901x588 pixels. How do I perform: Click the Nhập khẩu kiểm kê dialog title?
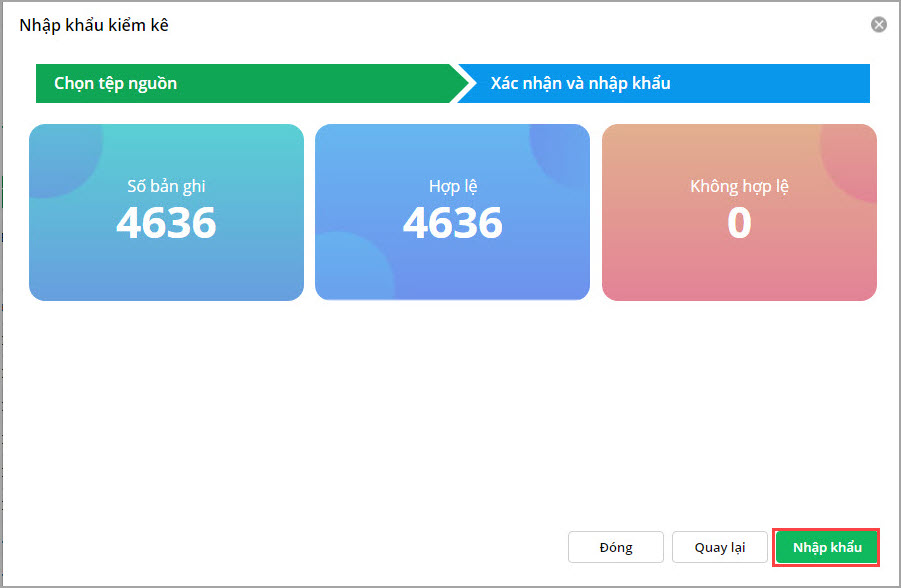(x=94, y=25)
